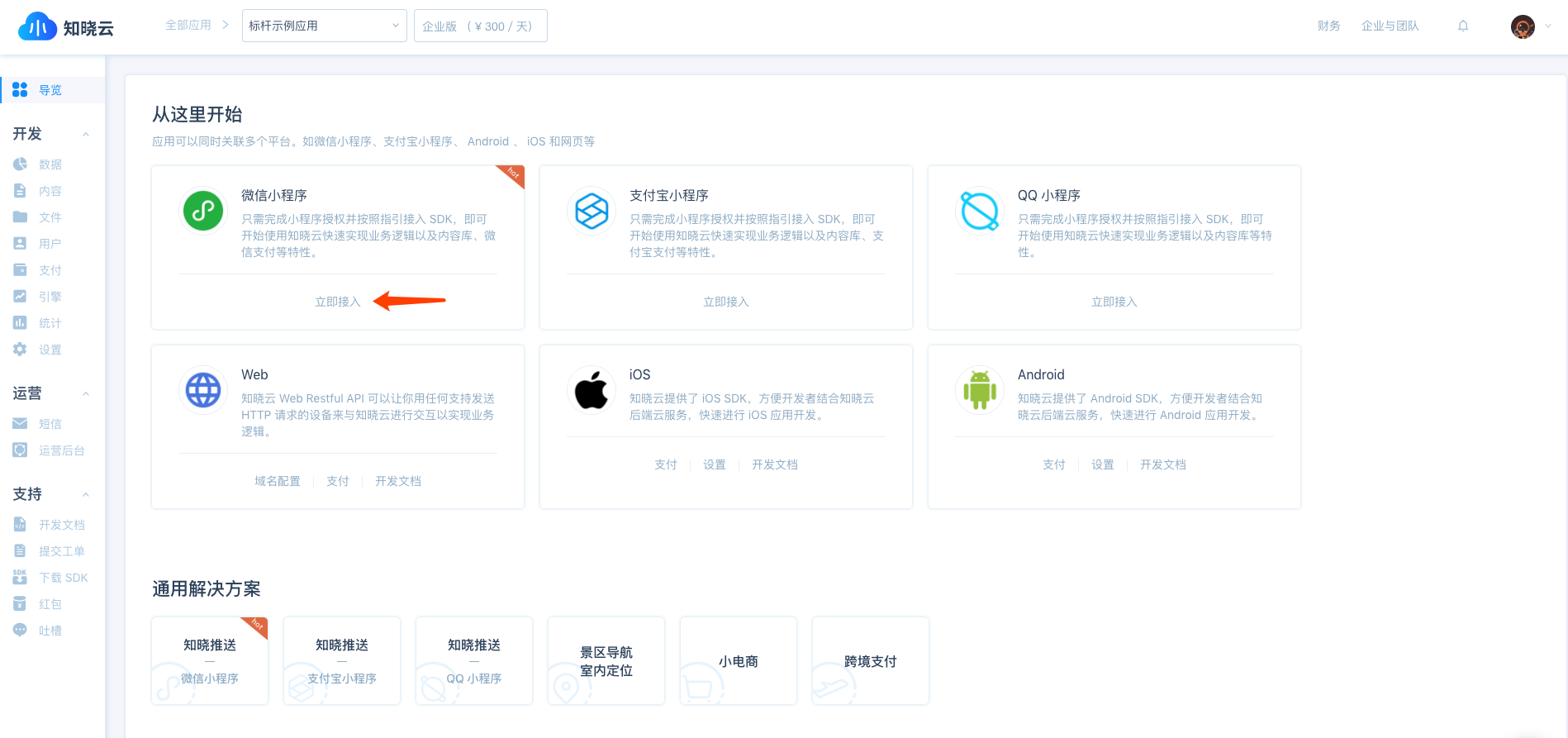Viewport: 1568px width, 738px height.
Task: Open the 企业与团队 menu
Action: point(1390,26)
